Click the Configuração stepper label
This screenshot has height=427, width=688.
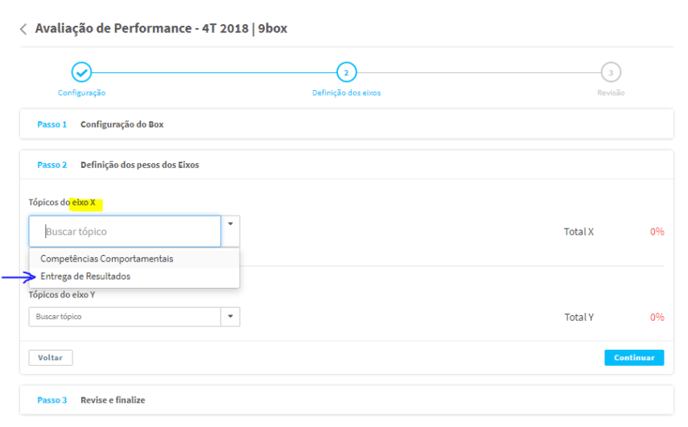click(82, 93)
